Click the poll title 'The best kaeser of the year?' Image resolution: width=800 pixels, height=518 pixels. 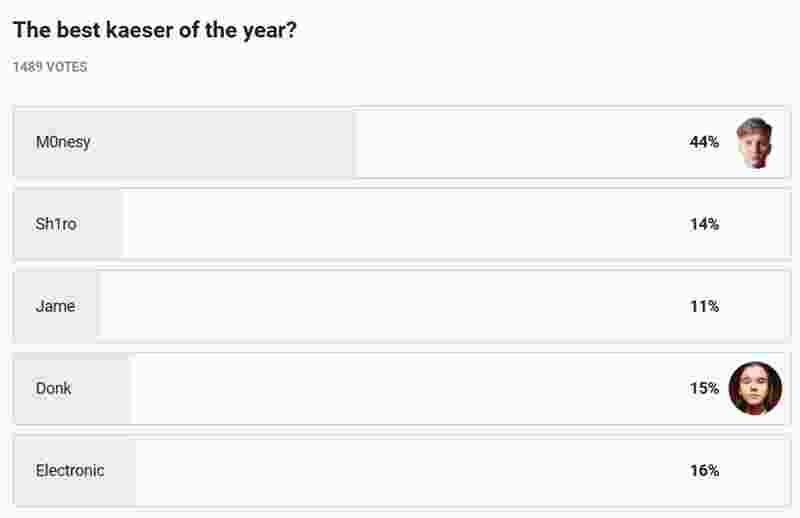[x=154, y=30]
